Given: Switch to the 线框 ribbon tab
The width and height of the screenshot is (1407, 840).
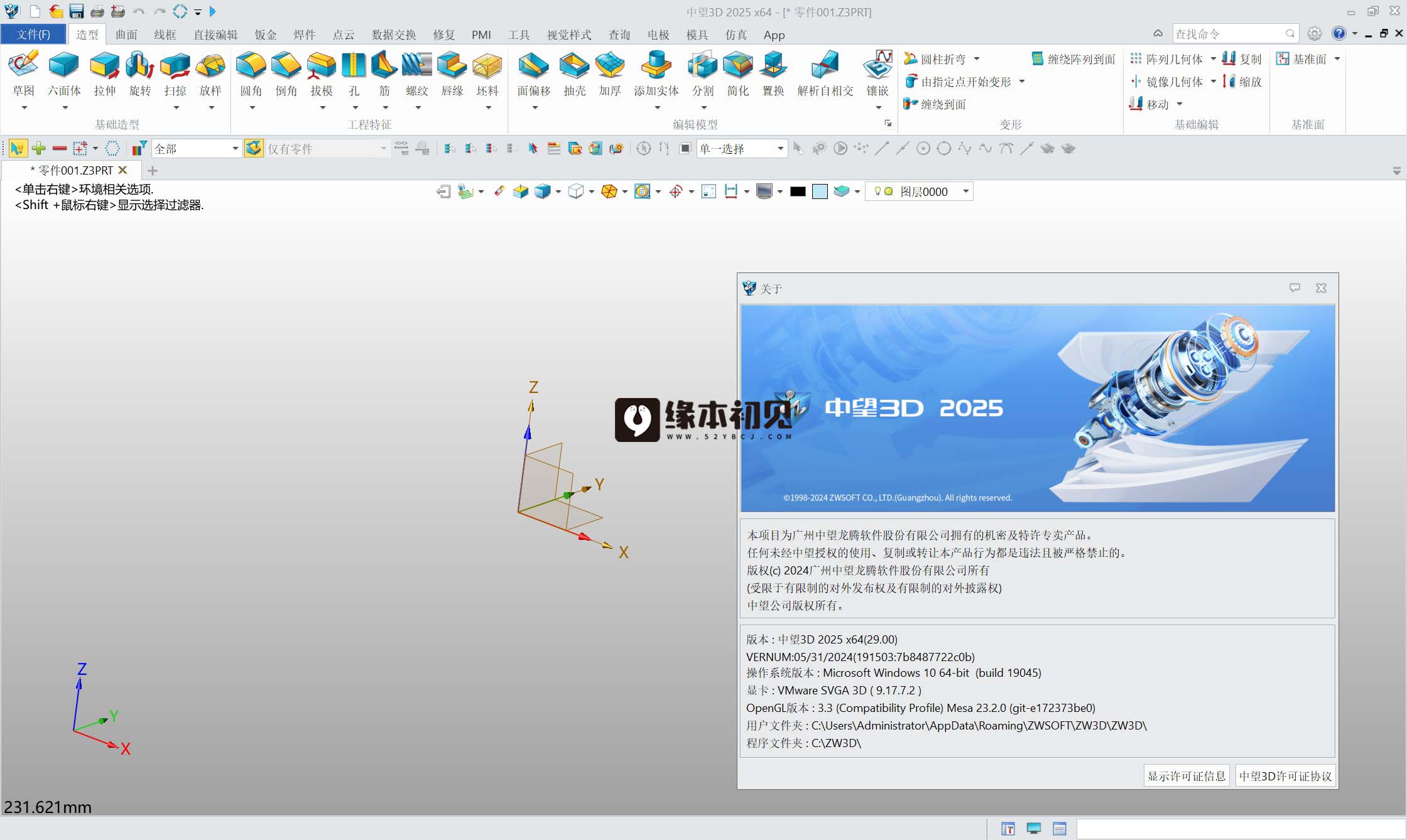Looking at the screenshot, I should click(165, 35).
